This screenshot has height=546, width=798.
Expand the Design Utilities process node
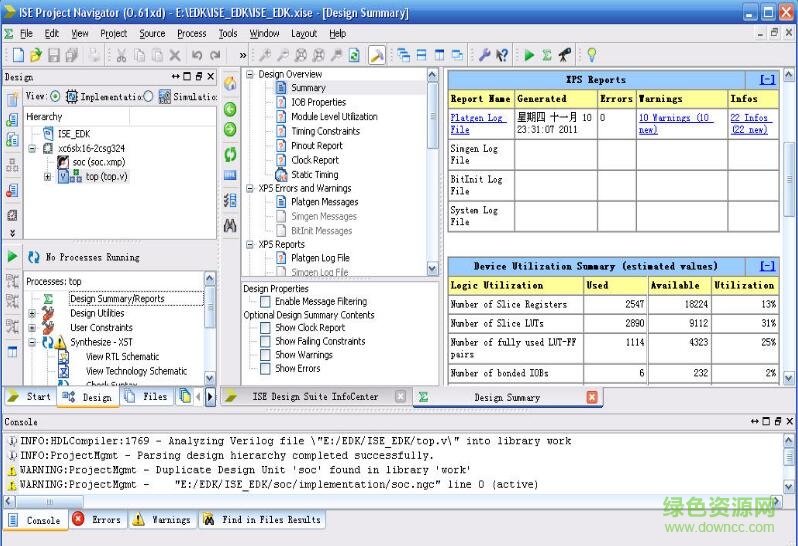pyautogui.click(x=32, y=313)
